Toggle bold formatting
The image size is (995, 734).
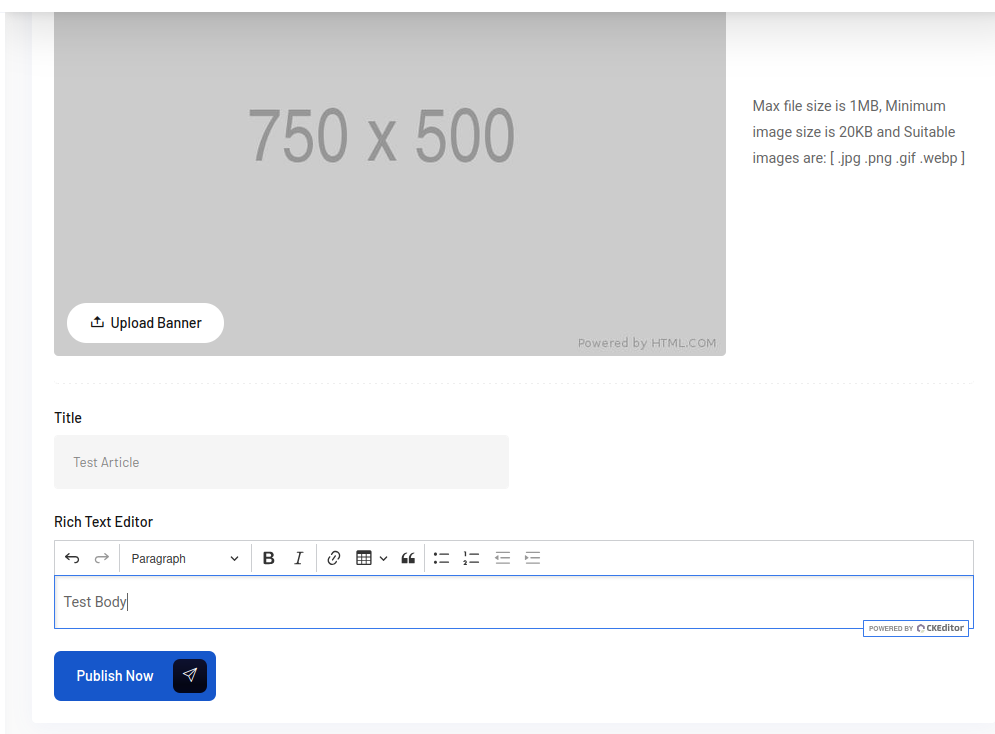(x=268, y=558)
